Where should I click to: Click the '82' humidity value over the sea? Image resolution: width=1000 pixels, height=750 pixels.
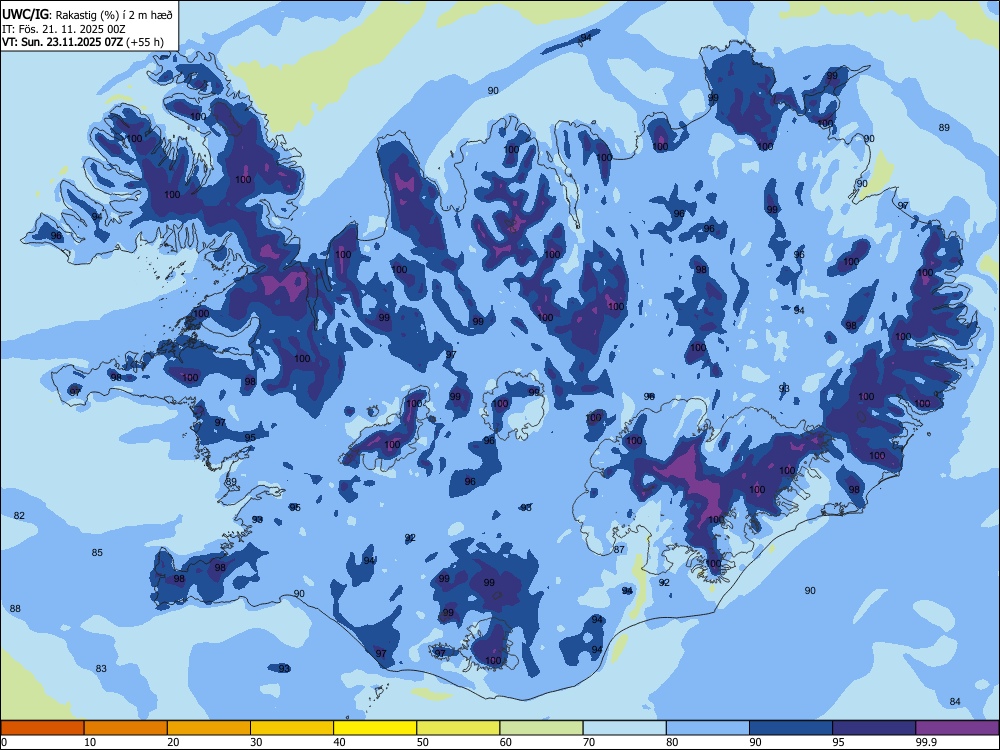[19, 515]
